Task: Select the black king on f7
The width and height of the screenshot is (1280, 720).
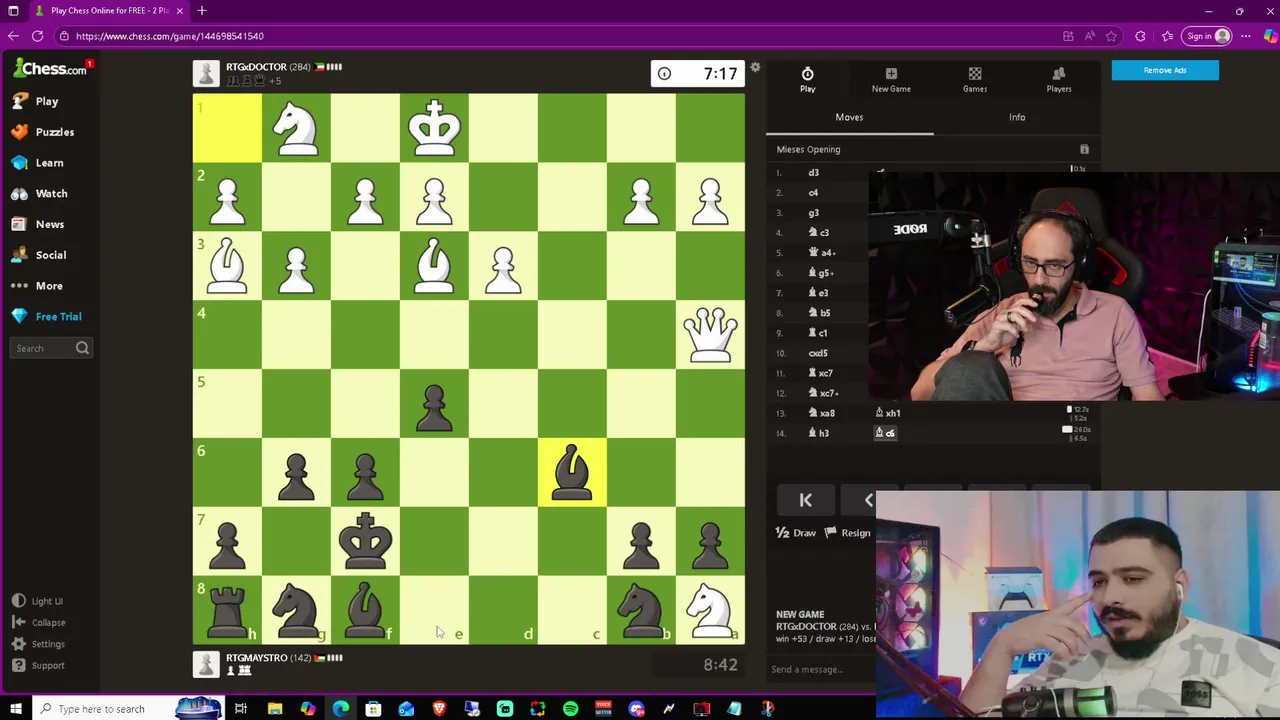Action: coord(365,541)
